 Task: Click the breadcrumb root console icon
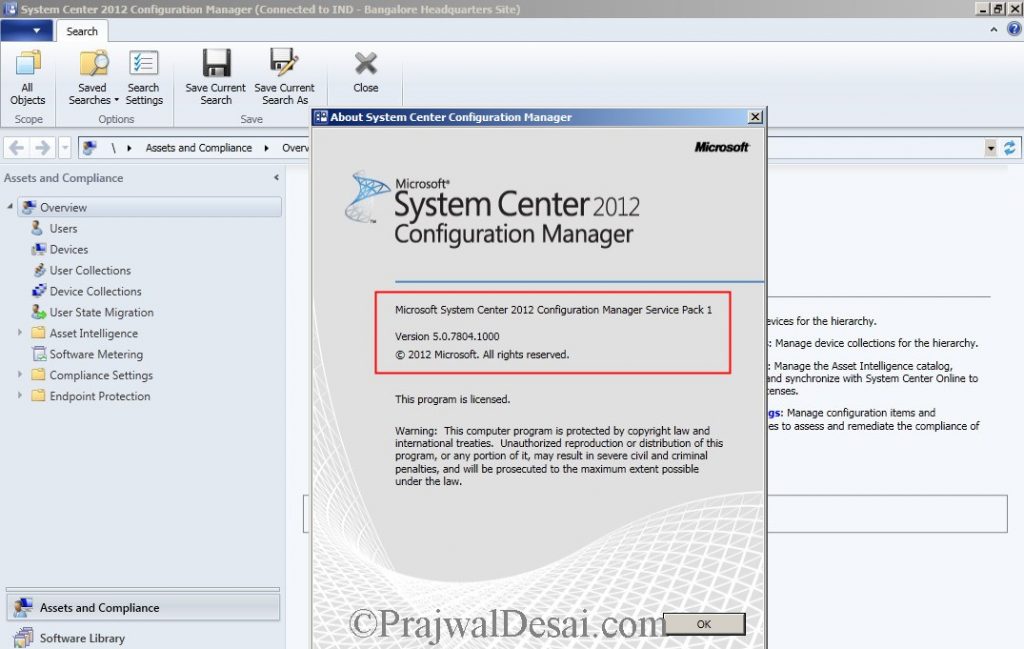[x=89, y=148]
